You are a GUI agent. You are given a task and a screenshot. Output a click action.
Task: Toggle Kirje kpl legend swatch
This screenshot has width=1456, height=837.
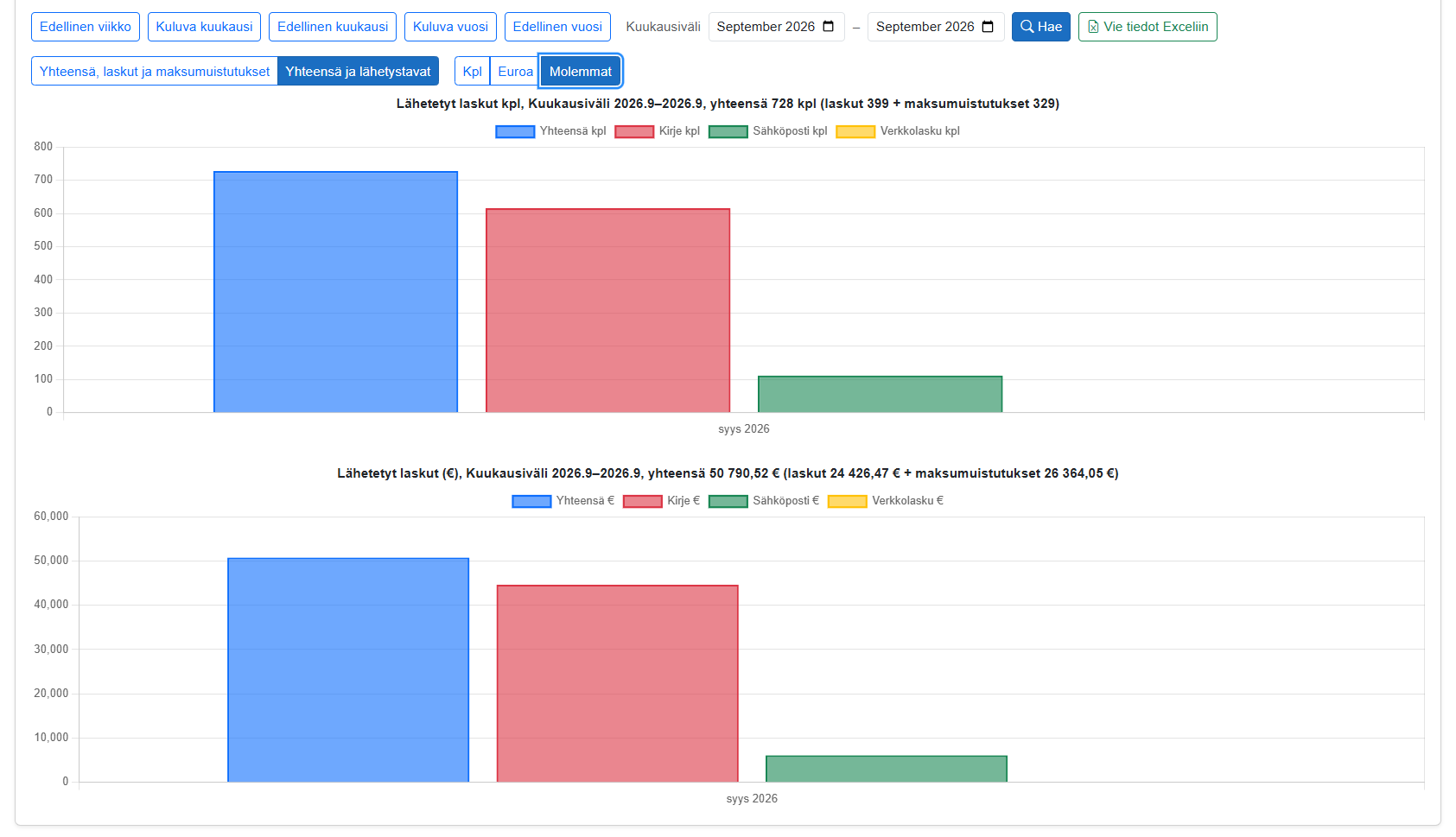coord(634,131)
